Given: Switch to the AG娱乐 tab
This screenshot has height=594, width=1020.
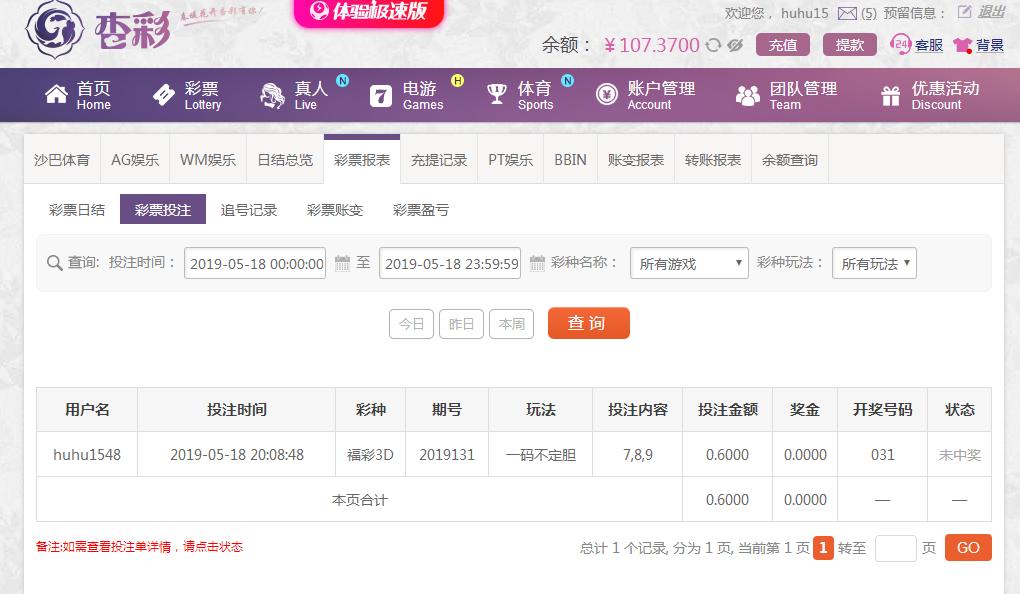Looking at the screenshot, I should point(135,159).
